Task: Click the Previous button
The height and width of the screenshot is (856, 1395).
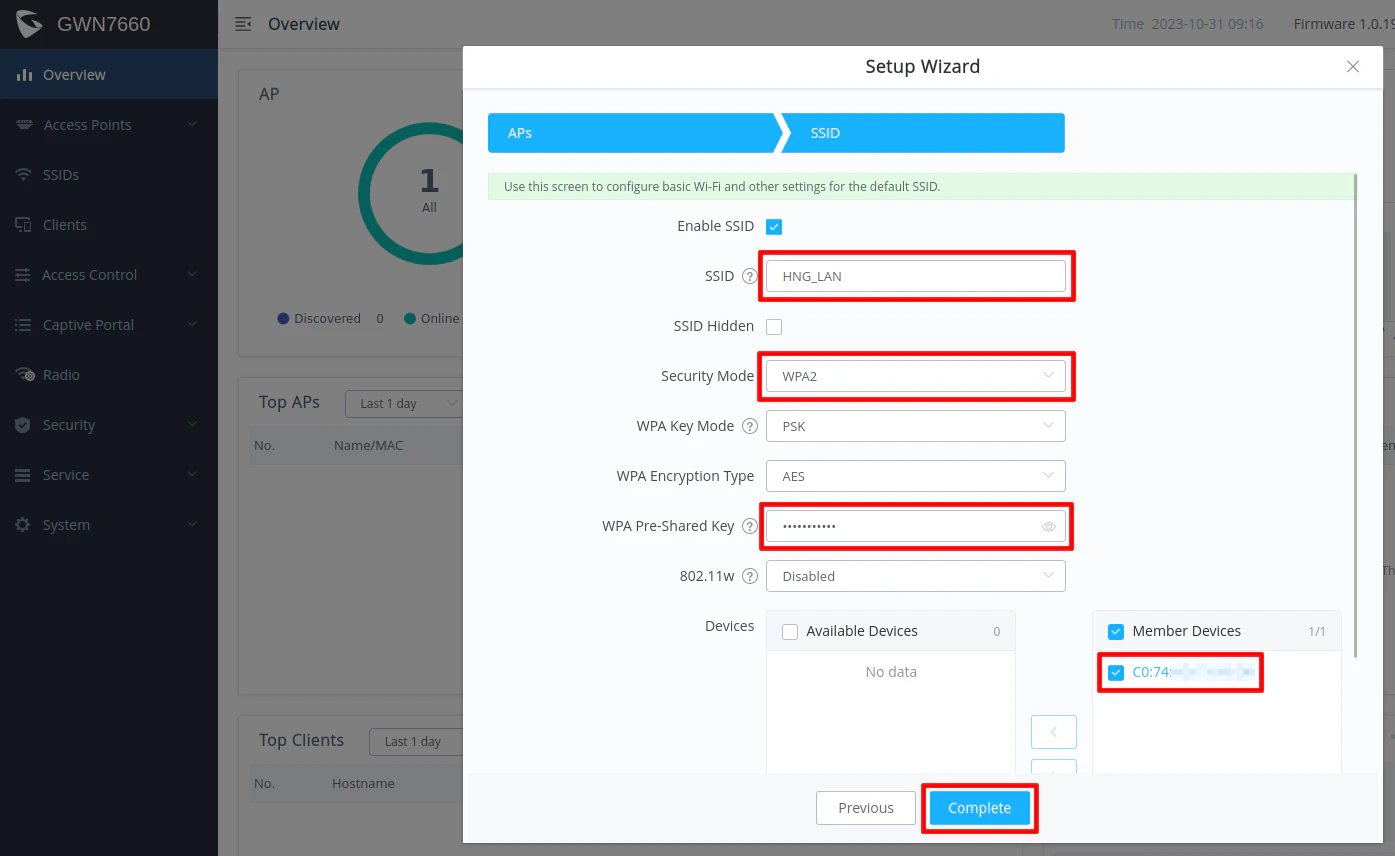Action: tap(866, 808)
